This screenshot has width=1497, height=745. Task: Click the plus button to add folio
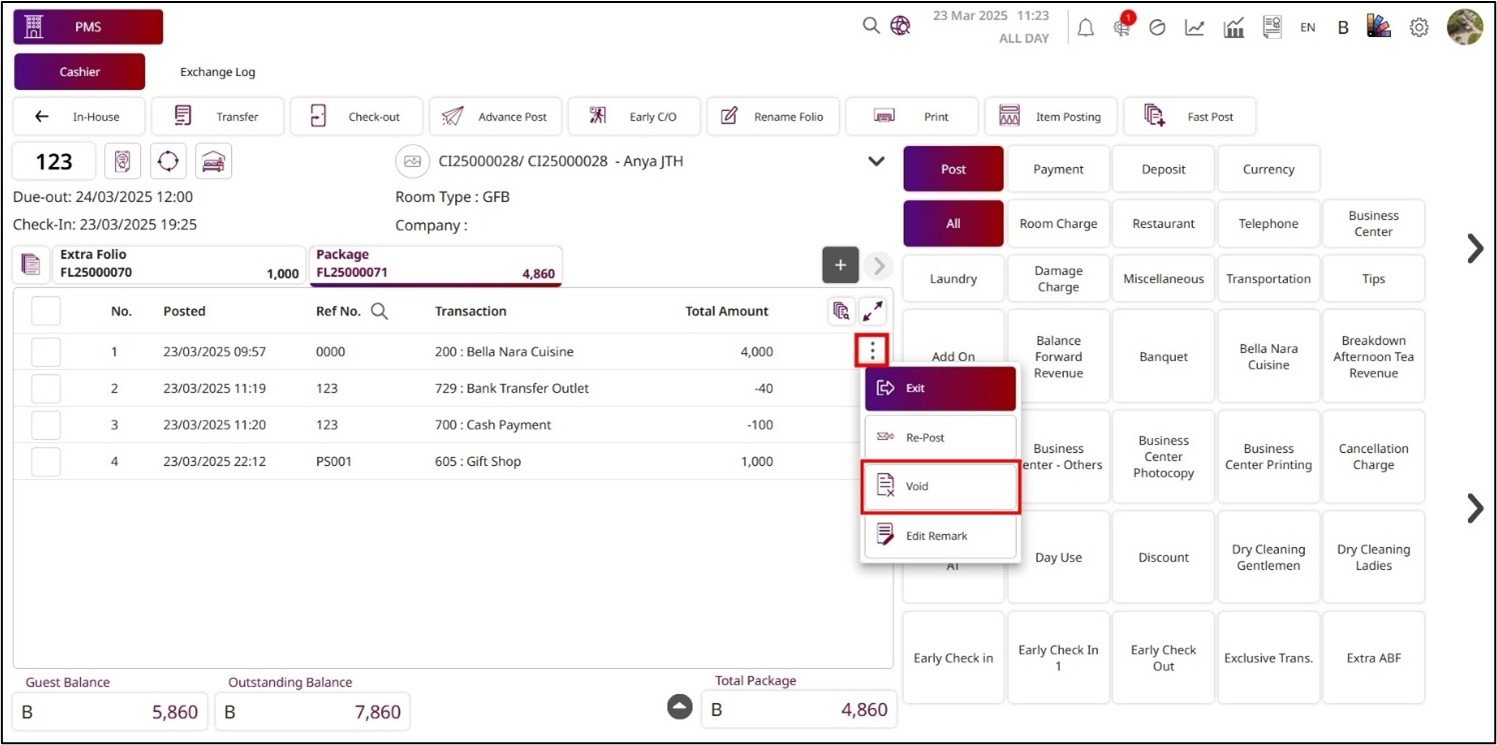coord(840,265)
